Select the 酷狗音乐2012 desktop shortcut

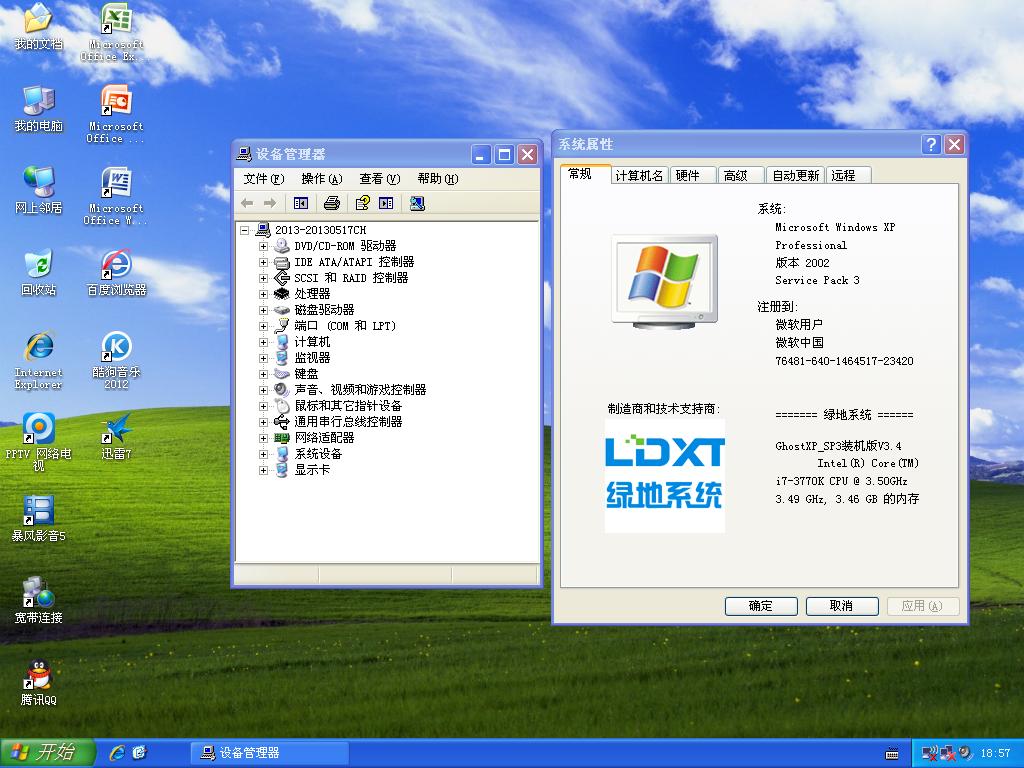pyautogui.click(x=116, y=360)
